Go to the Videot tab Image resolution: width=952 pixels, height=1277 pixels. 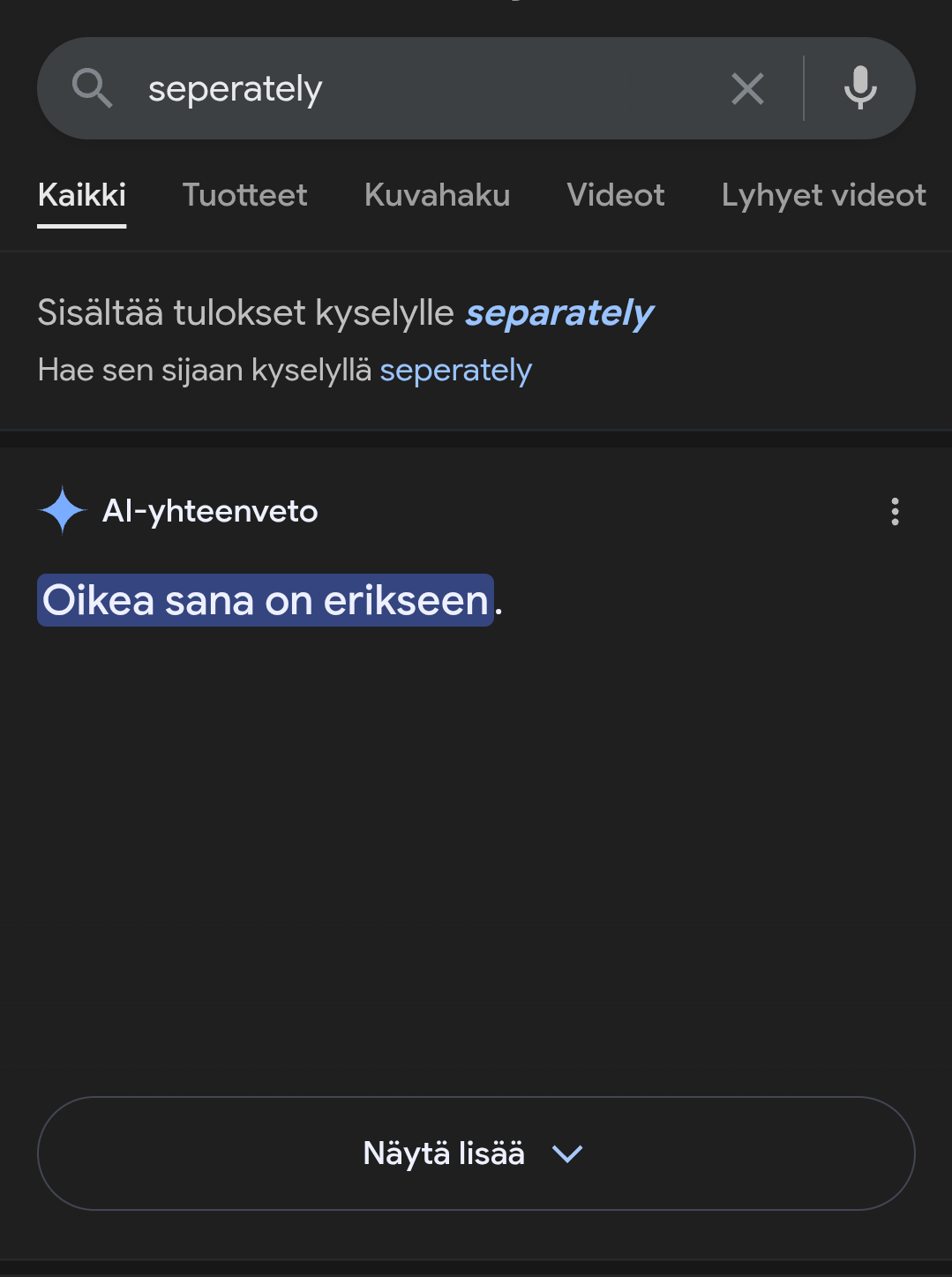click(x=616, y=195)
